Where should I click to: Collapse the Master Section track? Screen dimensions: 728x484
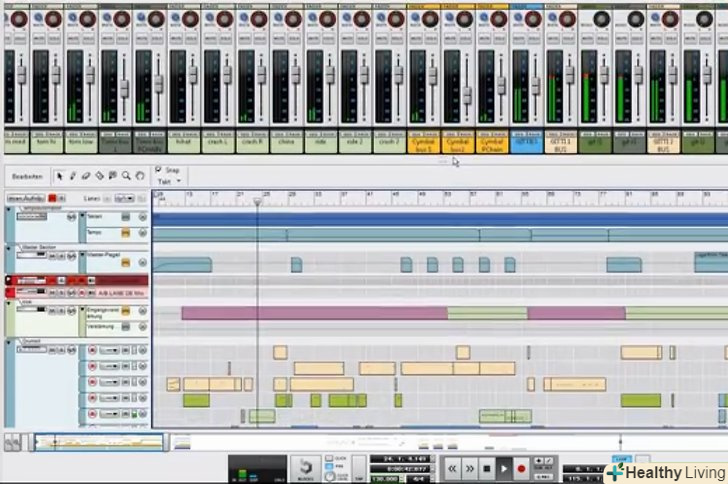point(10,248)
